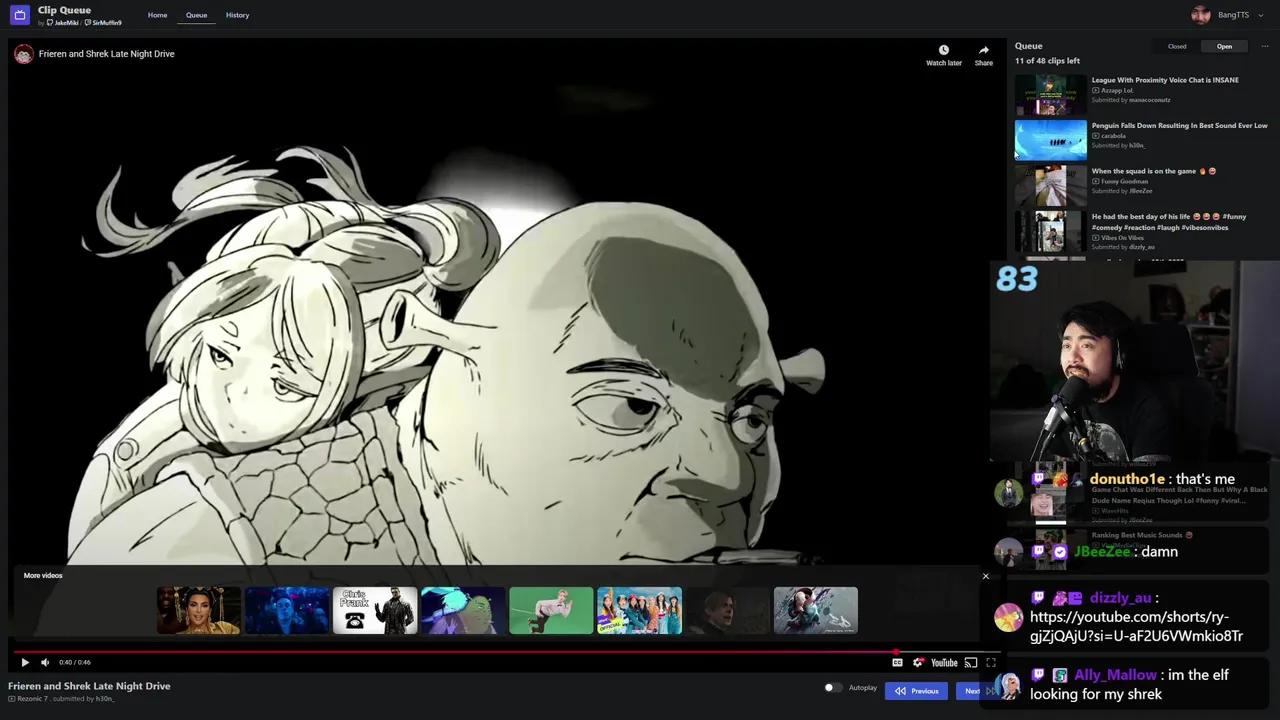Image resolution: width=1280 pixels, height=720 pixels.
Task: Open the dizzly_au YouTube shorts link in chat
Action: (1136, 627)
